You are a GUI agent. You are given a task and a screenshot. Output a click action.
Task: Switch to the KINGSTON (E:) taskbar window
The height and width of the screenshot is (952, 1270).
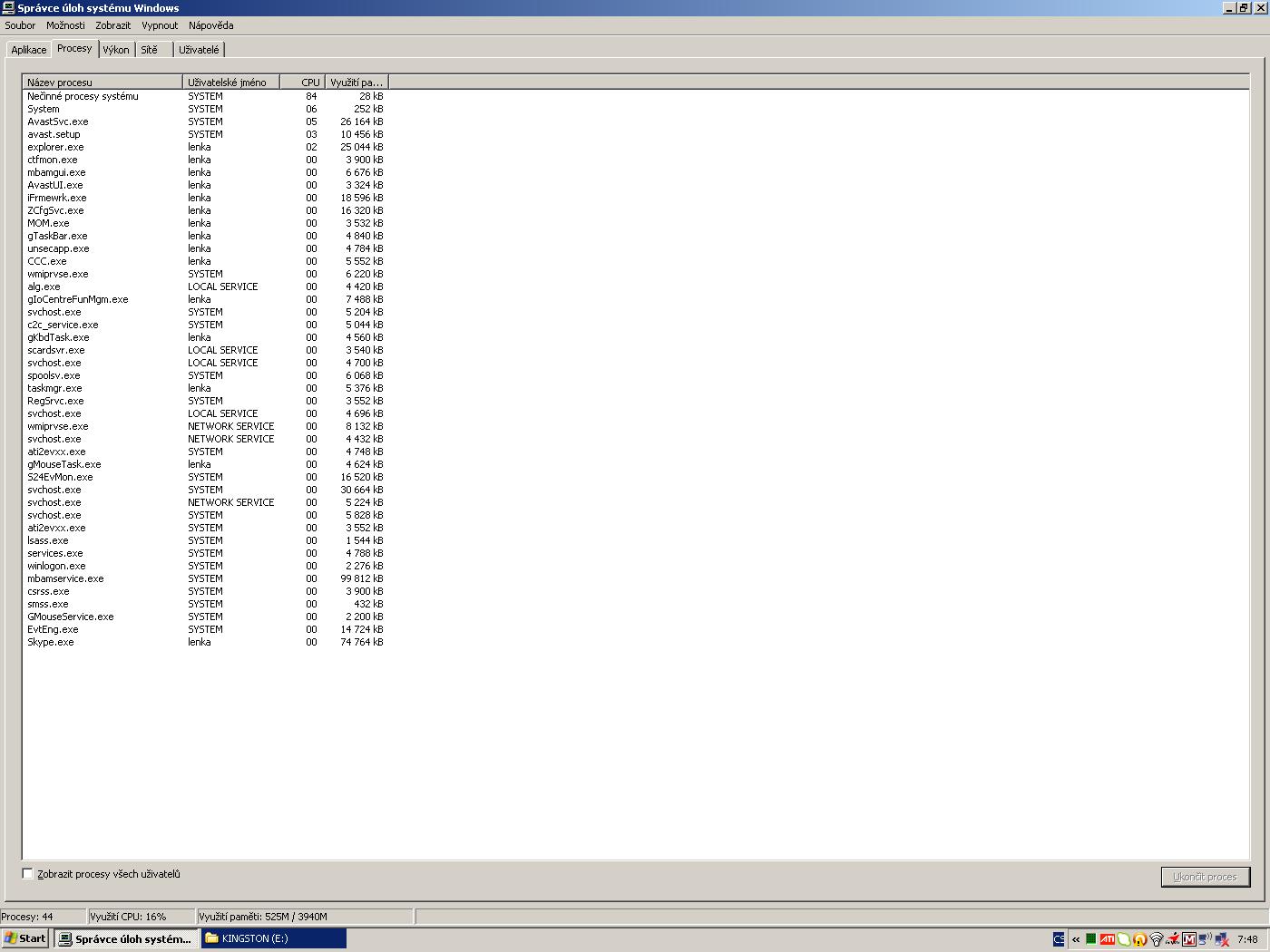pos(273,939)
